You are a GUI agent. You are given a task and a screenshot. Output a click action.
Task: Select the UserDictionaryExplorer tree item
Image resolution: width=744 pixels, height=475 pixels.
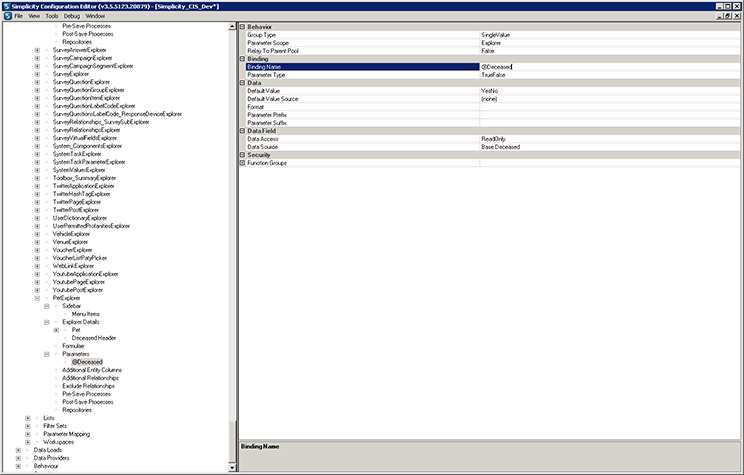pos(80,218)
